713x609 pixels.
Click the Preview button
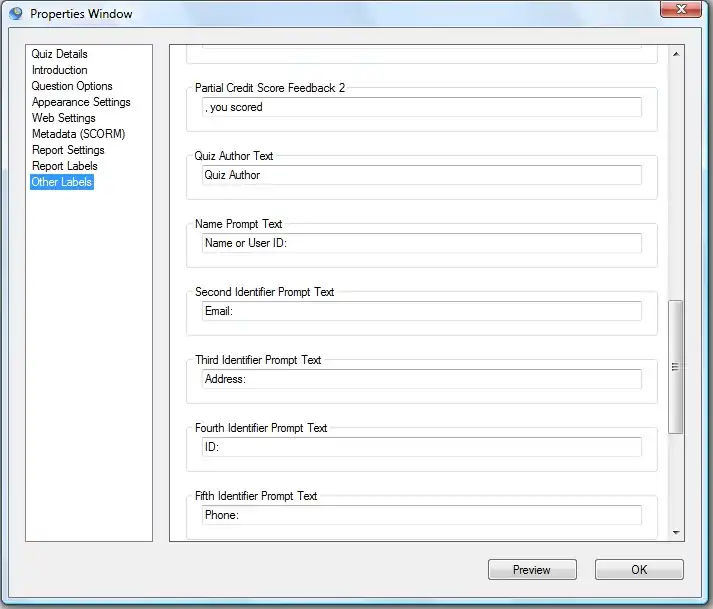(532, 570)
